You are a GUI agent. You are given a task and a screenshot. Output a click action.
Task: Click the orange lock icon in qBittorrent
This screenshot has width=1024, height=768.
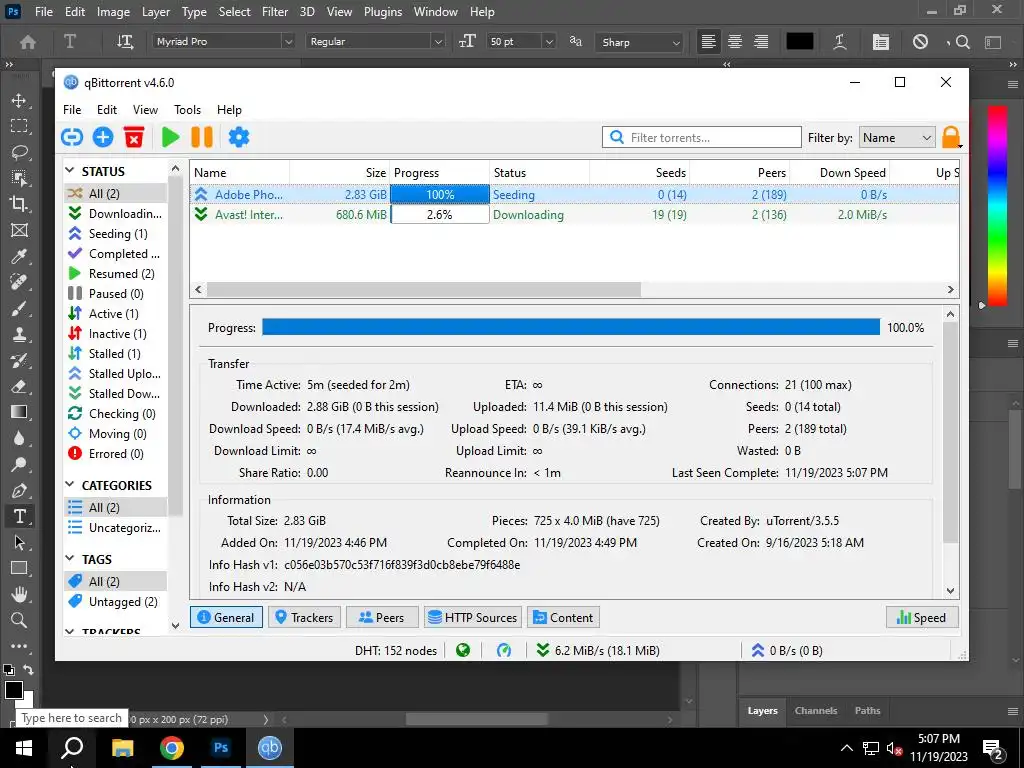[x=951, y=137]
